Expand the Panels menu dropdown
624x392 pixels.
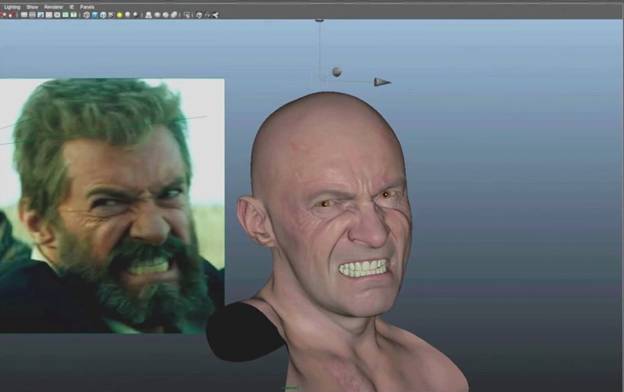(x=87, y=7)
